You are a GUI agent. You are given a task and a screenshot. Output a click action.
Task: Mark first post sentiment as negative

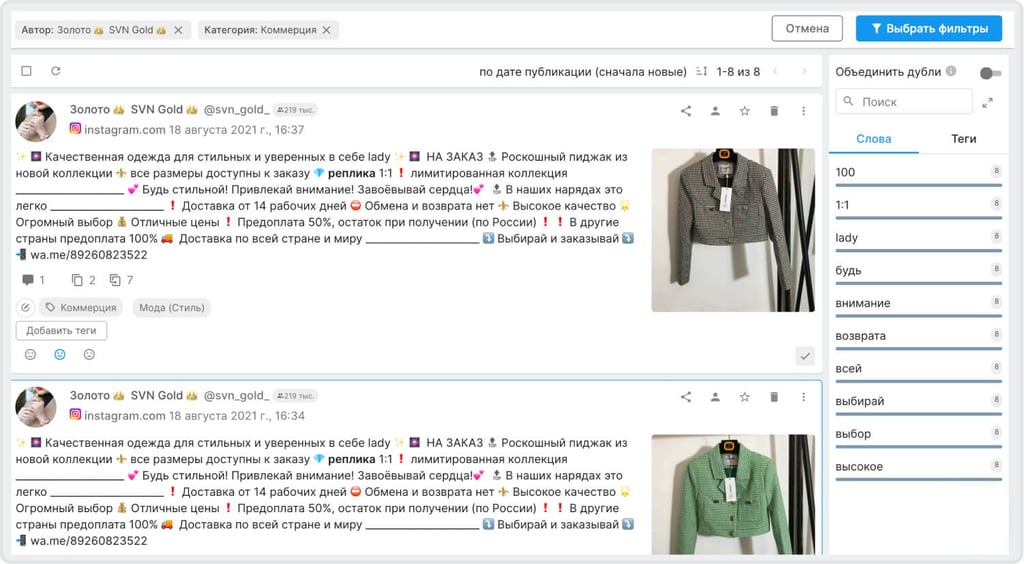point(89,354)
